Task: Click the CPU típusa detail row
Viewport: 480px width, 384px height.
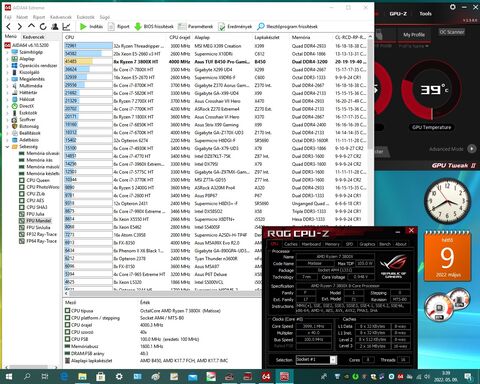Action: click(x=162, y=311)
